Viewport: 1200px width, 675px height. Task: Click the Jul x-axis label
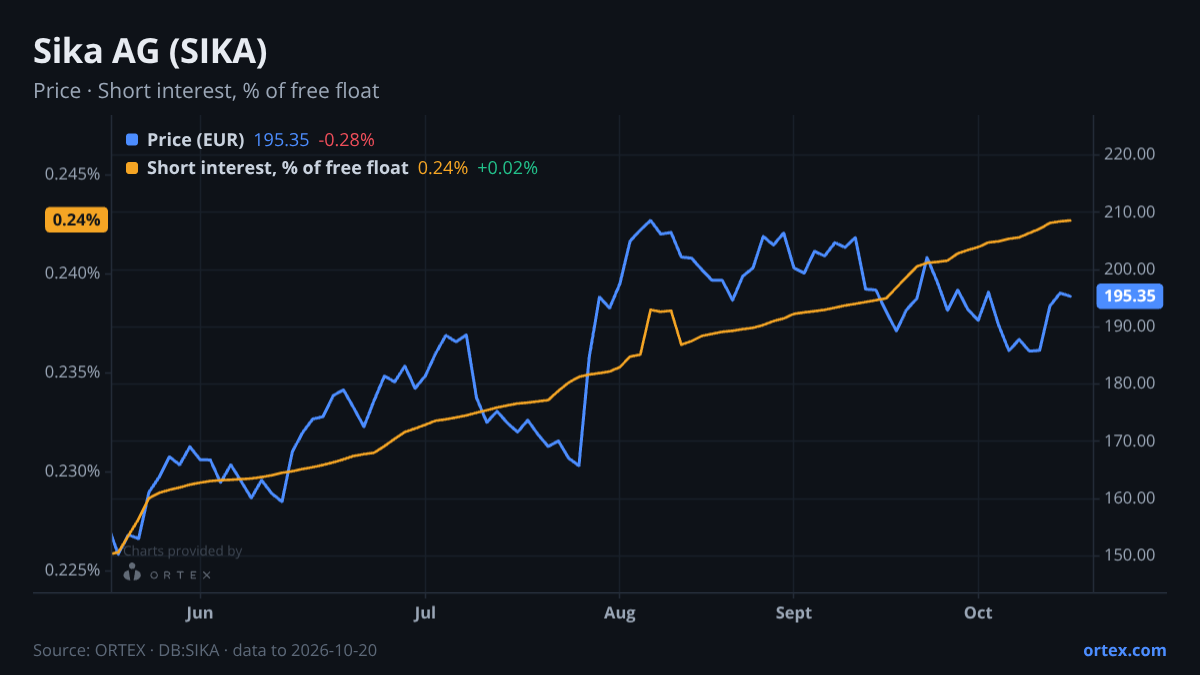[x=426, y=612]
